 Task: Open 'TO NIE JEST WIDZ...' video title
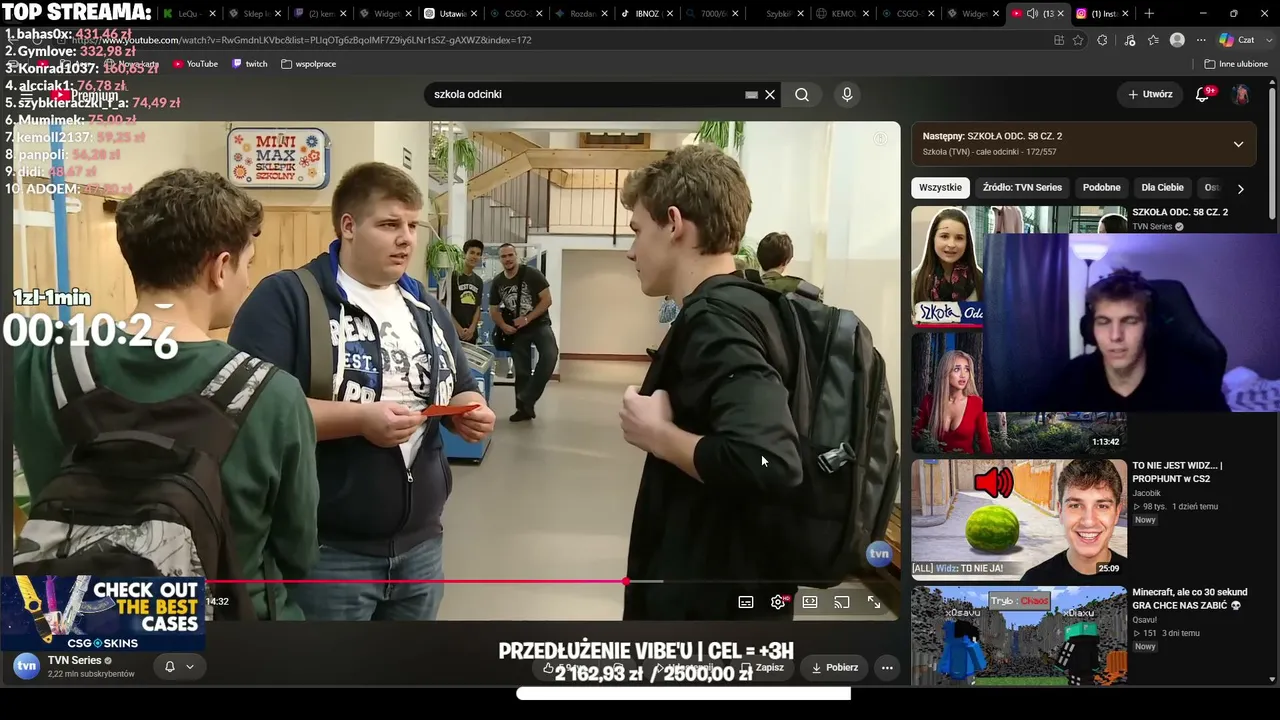tap(1177, 472)
